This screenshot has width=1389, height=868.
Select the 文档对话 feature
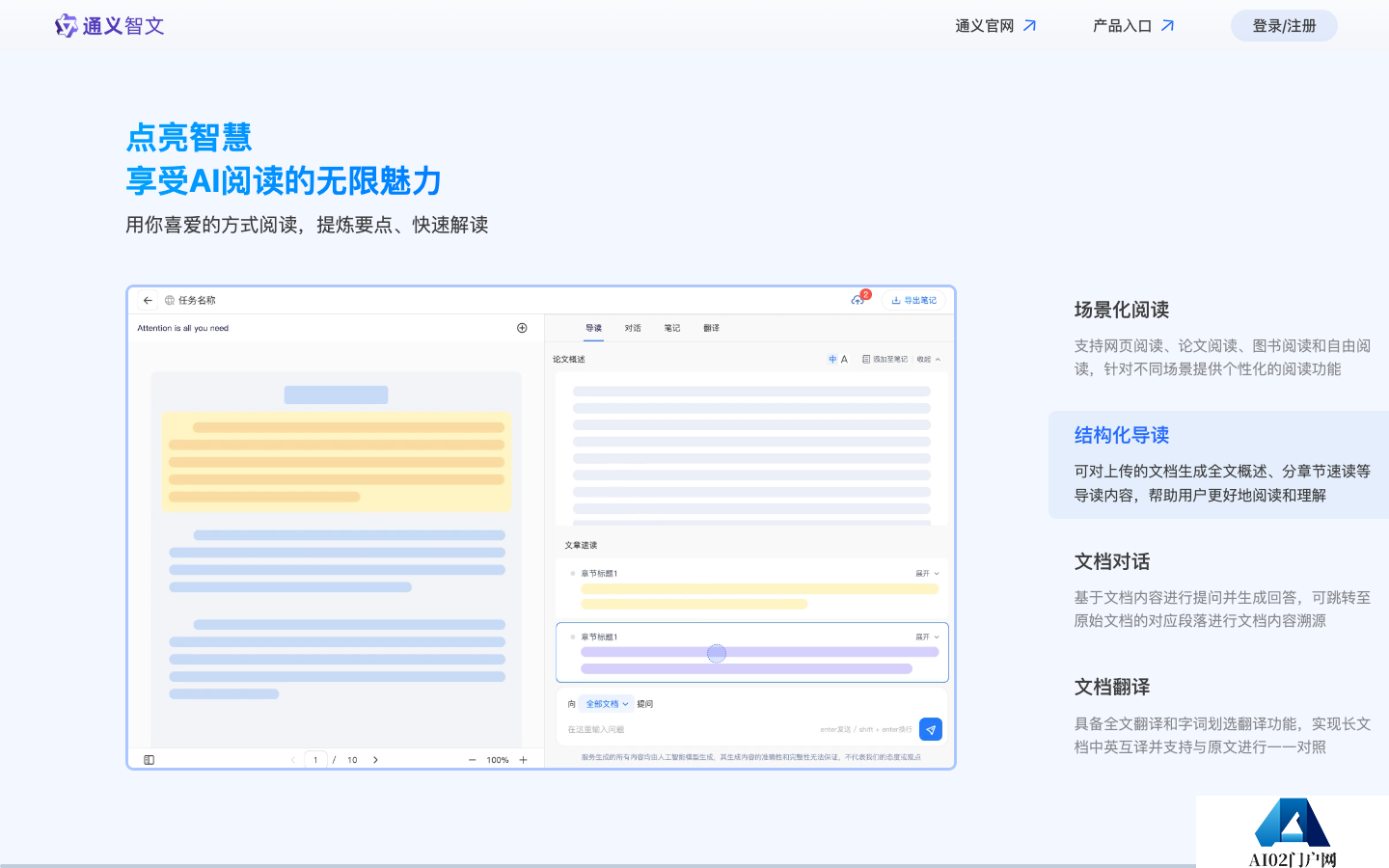pyautogui.click(x=1222, y=590)
